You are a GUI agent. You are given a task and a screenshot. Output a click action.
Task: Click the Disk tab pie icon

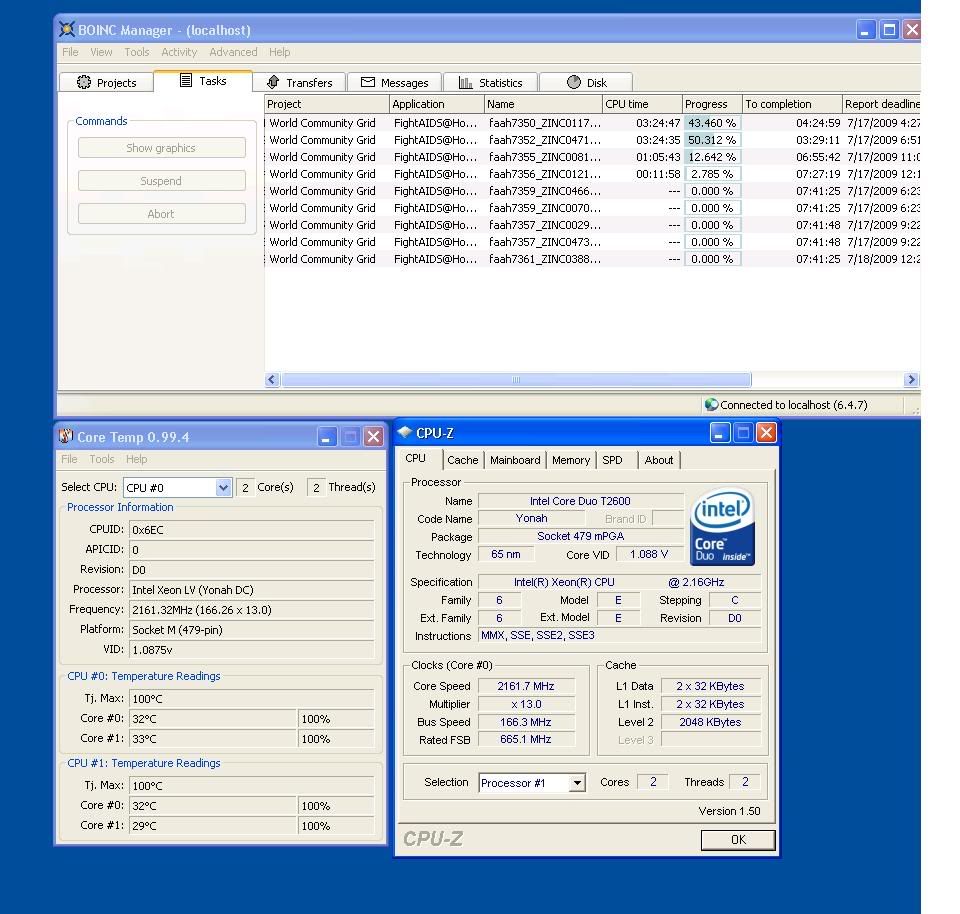coord(574,83)
